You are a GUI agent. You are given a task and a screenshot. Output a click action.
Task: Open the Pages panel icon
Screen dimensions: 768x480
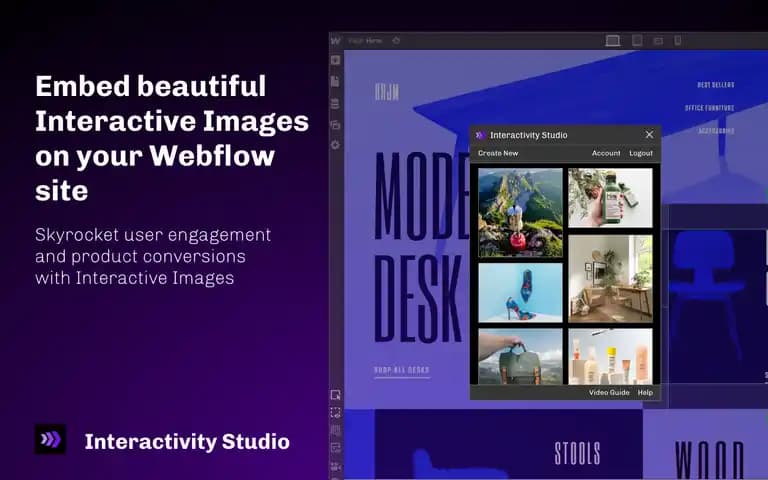(336, 81)
